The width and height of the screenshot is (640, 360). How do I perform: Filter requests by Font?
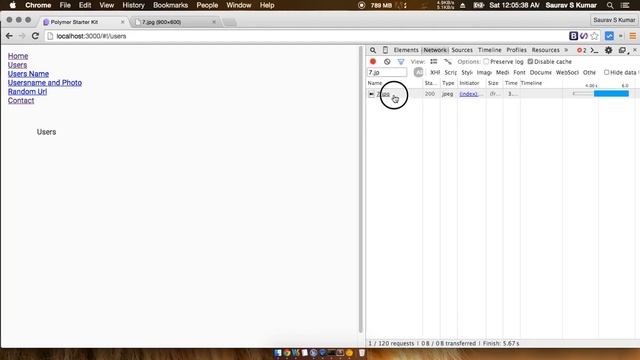coord(519,72)
